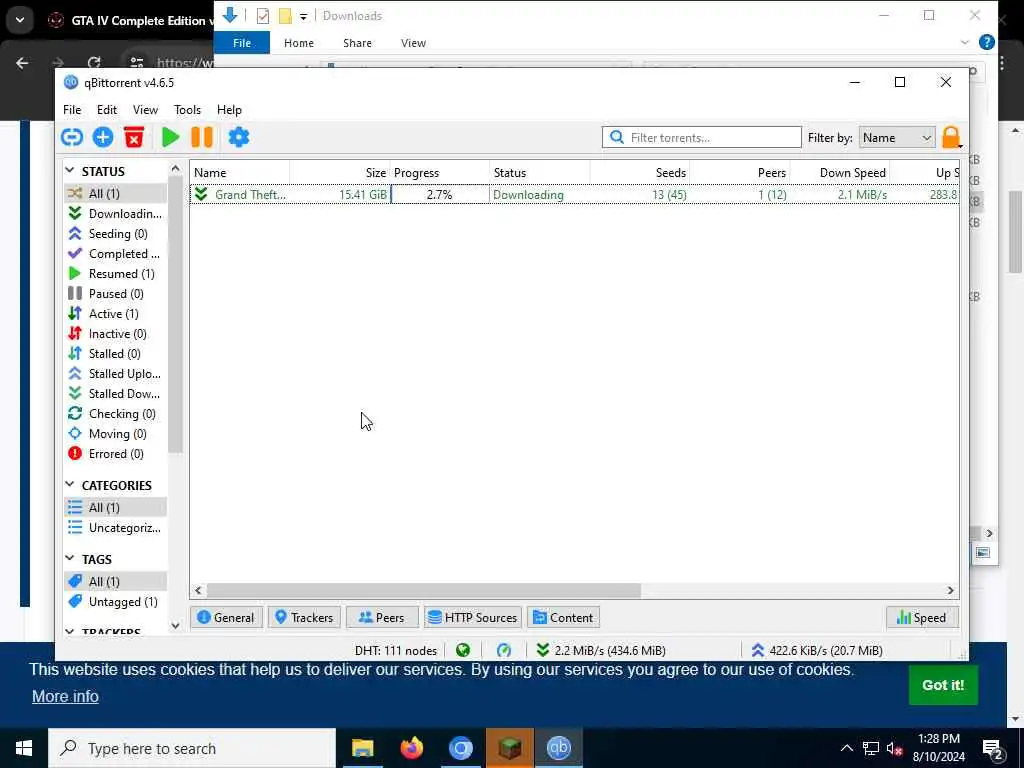
Task: Click the red Remove torrent trash icon
Action: 134,137
